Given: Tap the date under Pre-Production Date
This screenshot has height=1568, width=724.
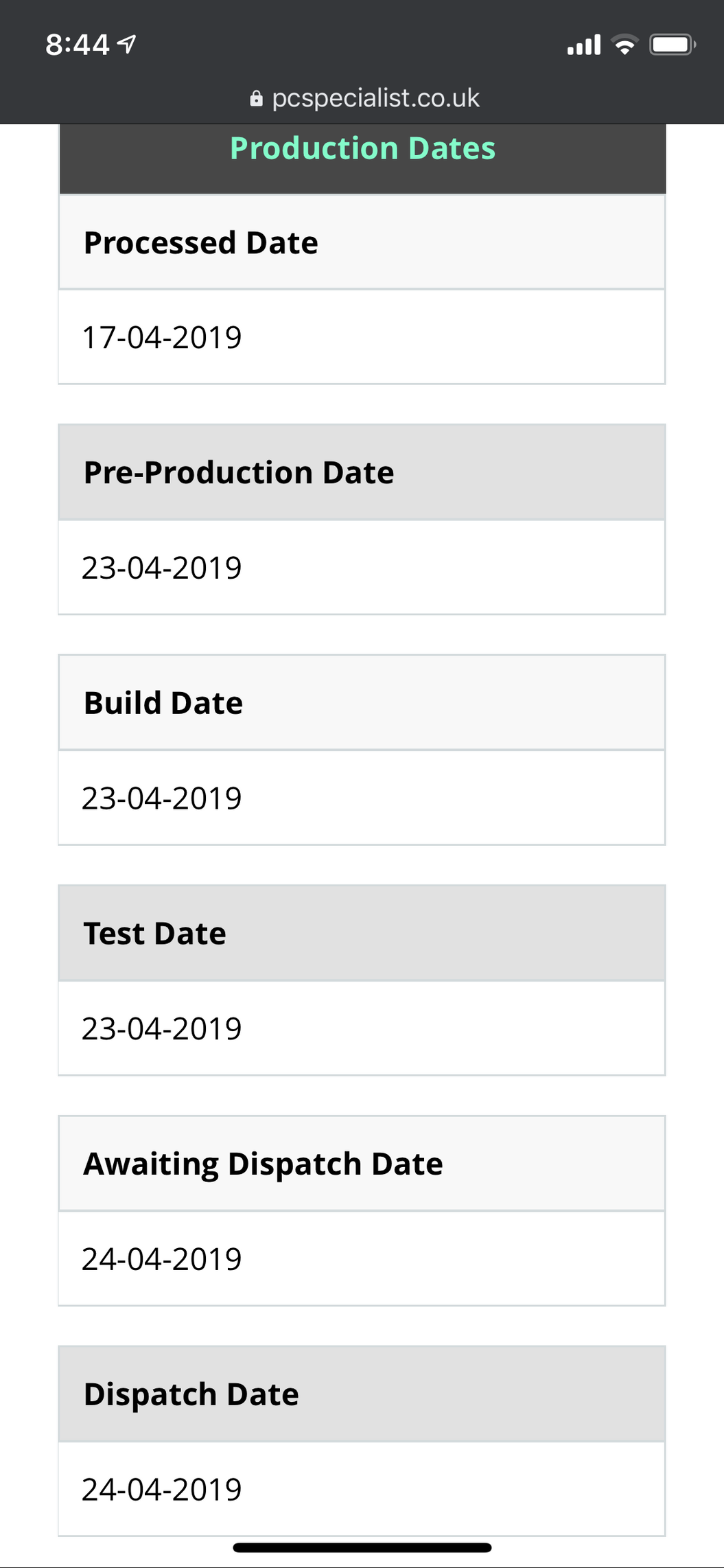Looking at the screenshot, I should point(162,568).
